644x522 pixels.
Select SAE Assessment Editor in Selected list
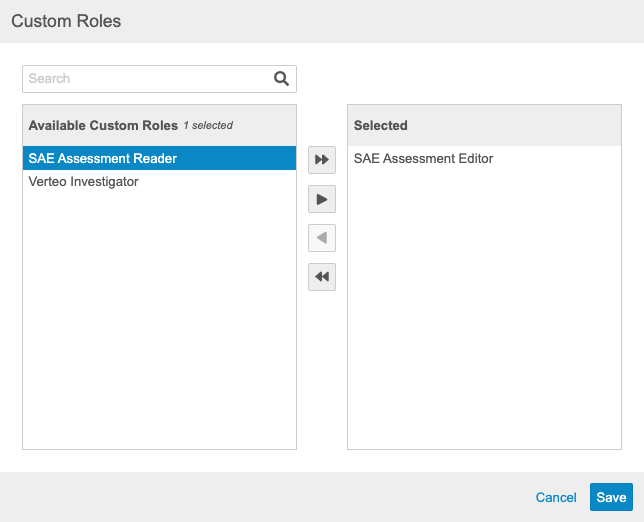tap(423, 158)
